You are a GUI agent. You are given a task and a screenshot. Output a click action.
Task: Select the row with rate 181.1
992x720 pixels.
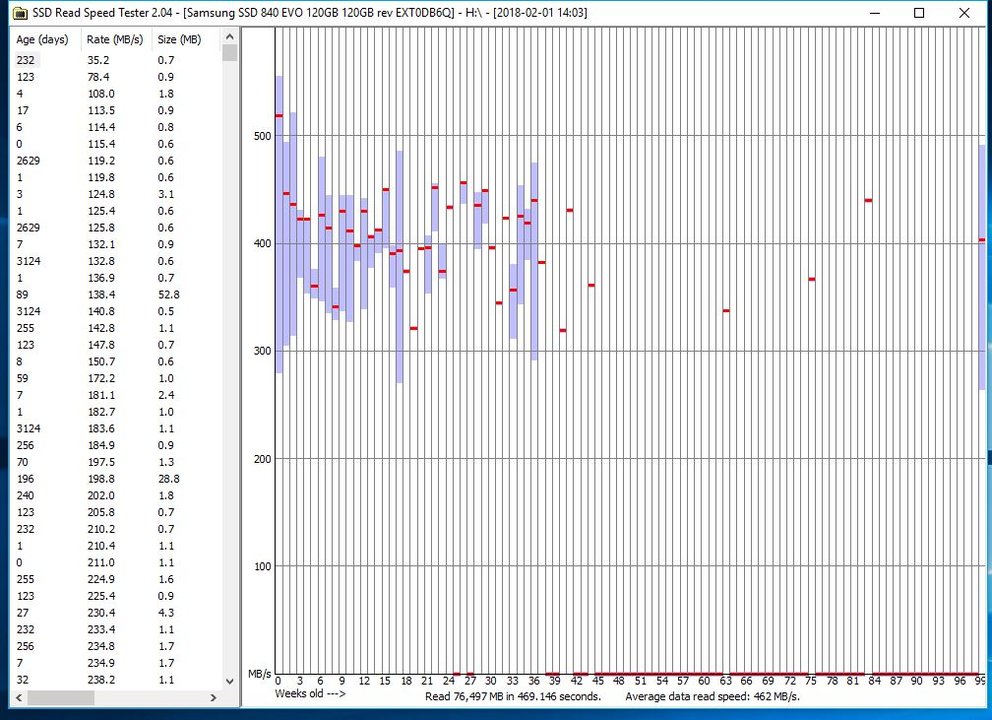coord(117,395)
